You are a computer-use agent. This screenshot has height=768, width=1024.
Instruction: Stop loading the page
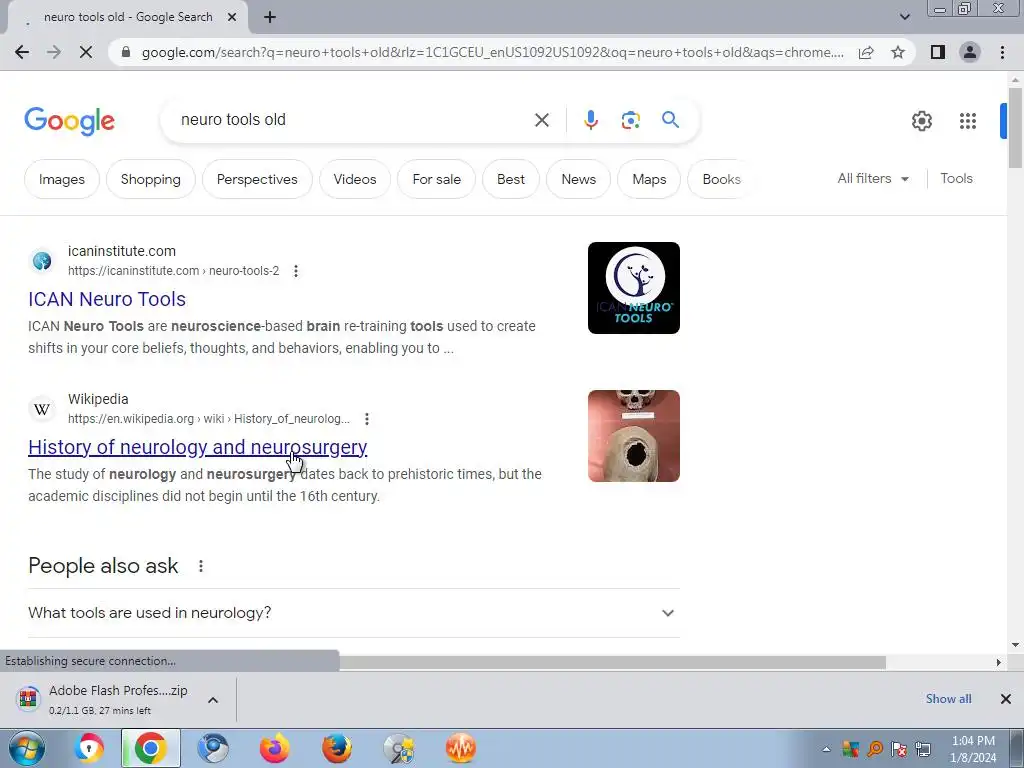[86, 52]
